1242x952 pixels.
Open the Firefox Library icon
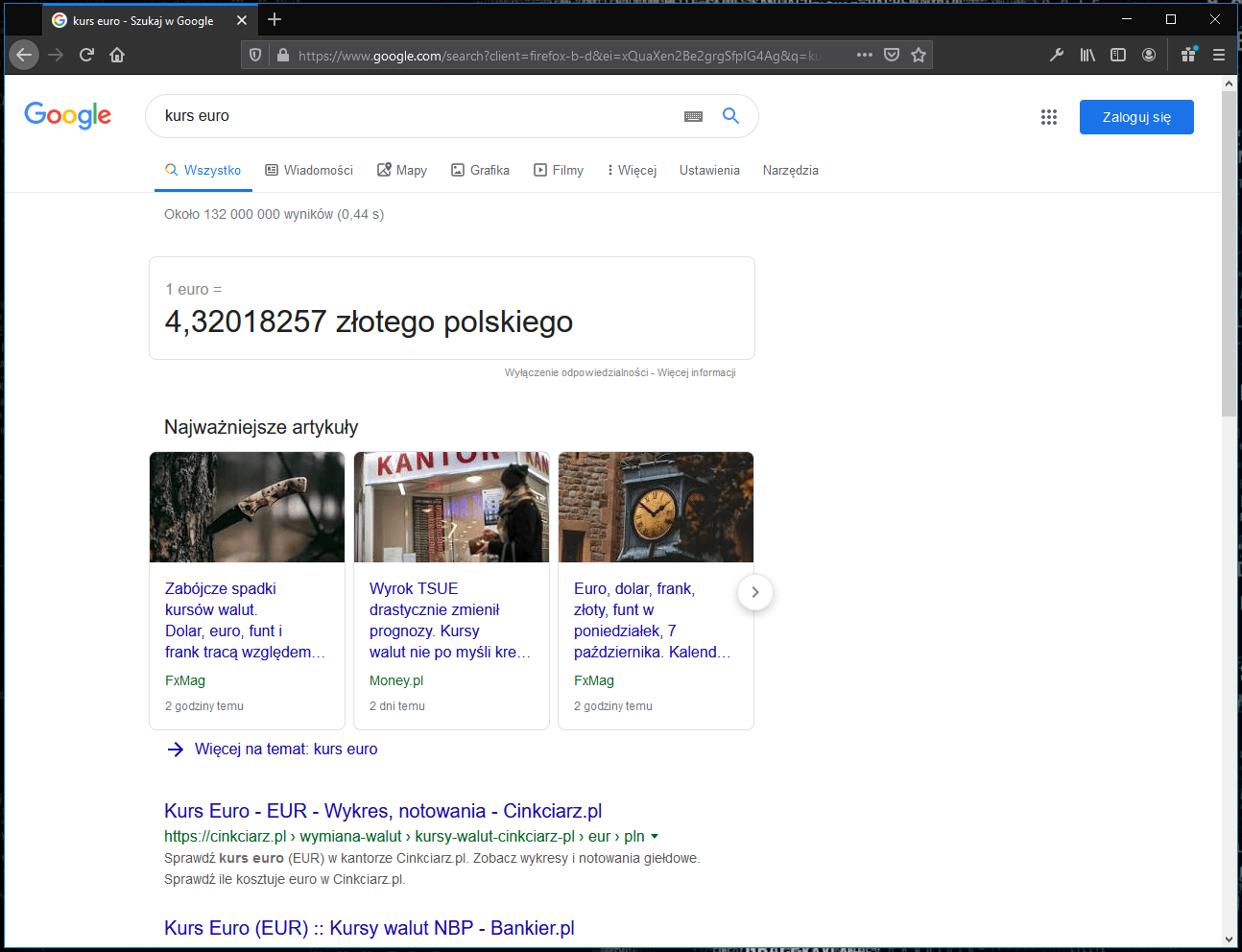[x=1087, y=55]
